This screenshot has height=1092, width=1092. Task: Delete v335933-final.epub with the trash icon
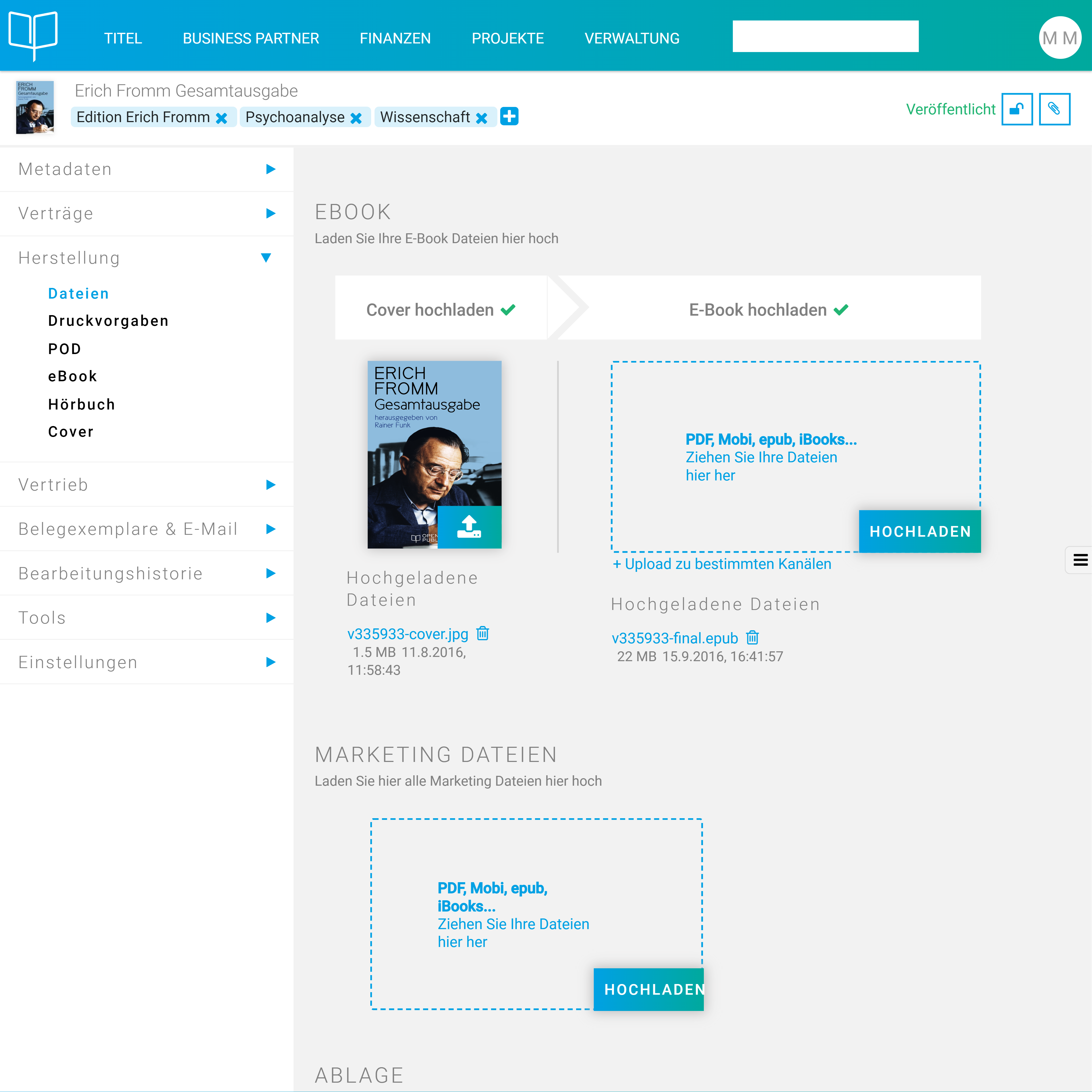coord(752,637)
